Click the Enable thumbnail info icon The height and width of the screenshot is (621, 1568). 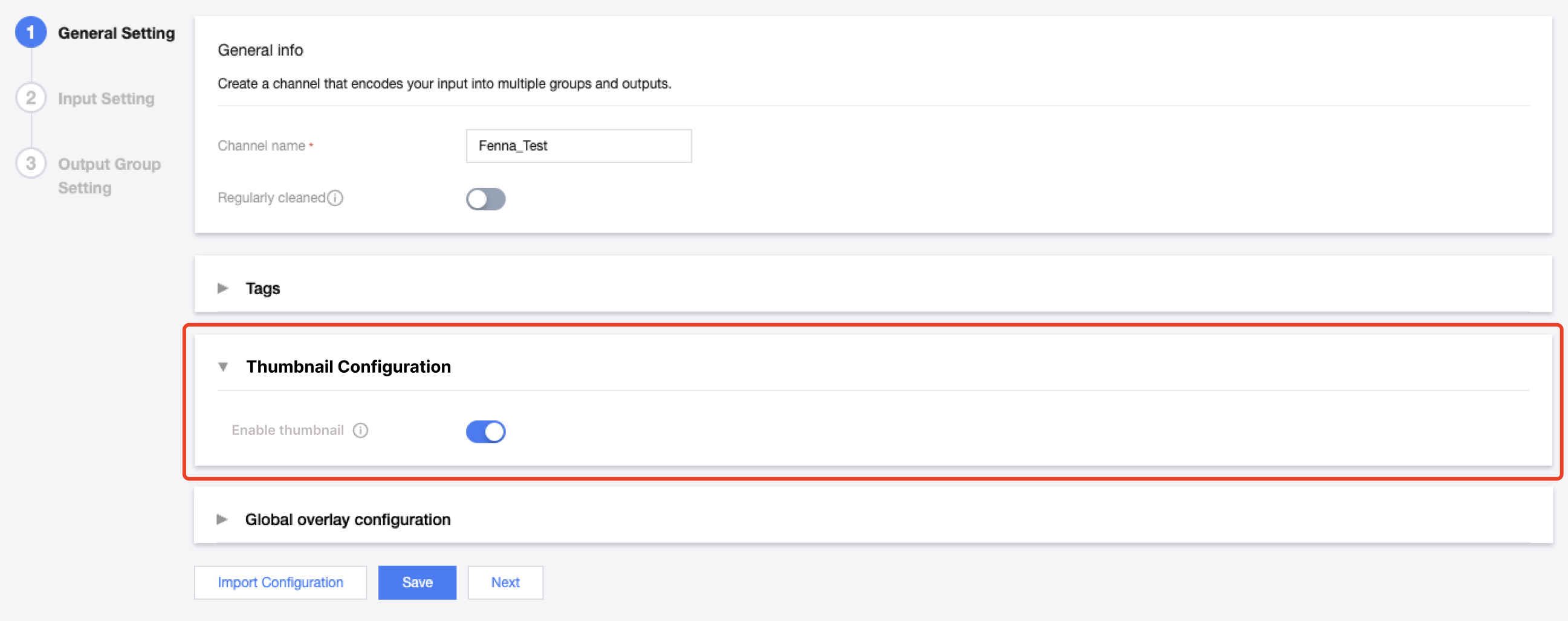click(x=360, y=431)
